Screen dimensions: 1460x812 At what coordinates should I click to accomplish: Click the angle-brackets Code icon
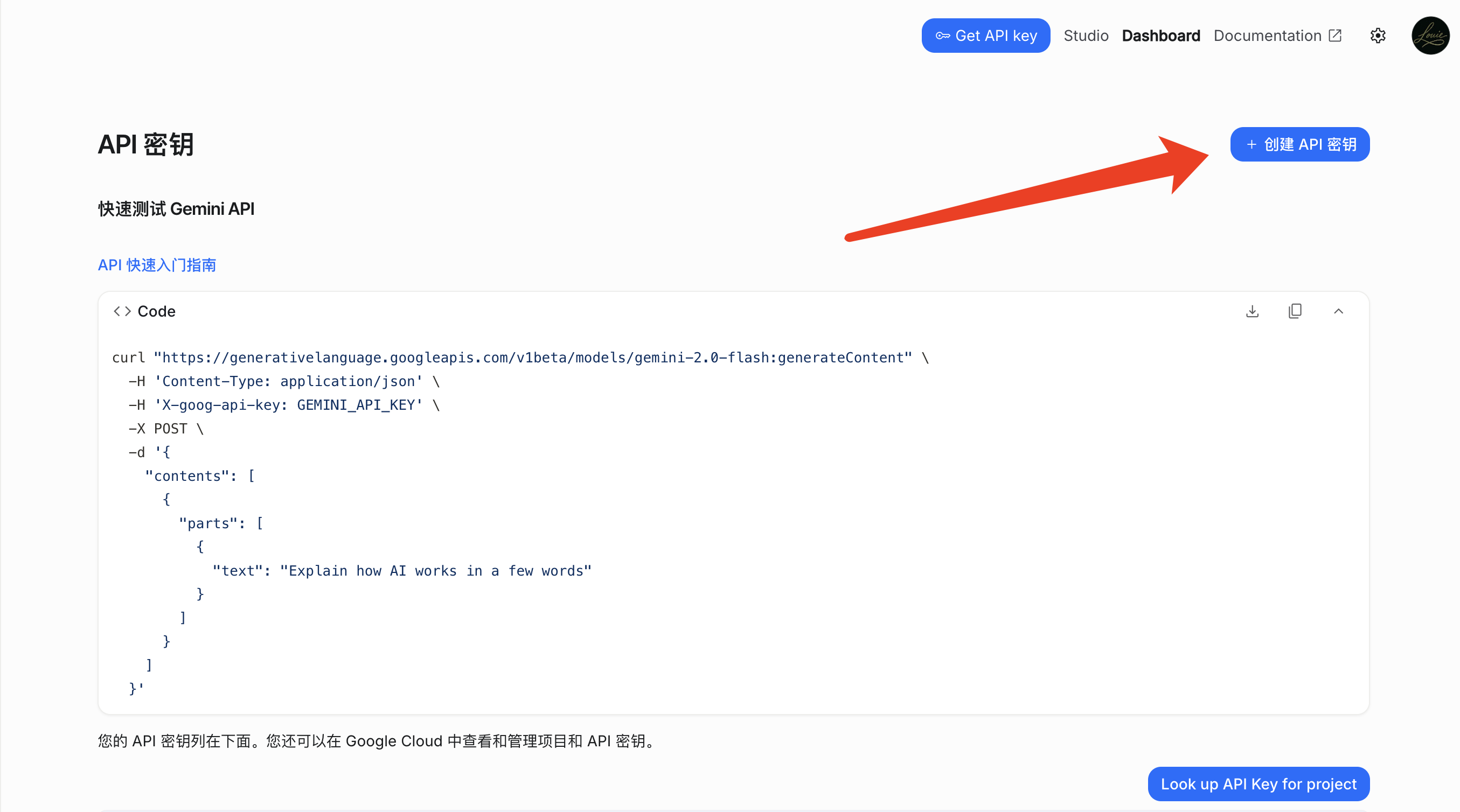(x=122, y=311)
